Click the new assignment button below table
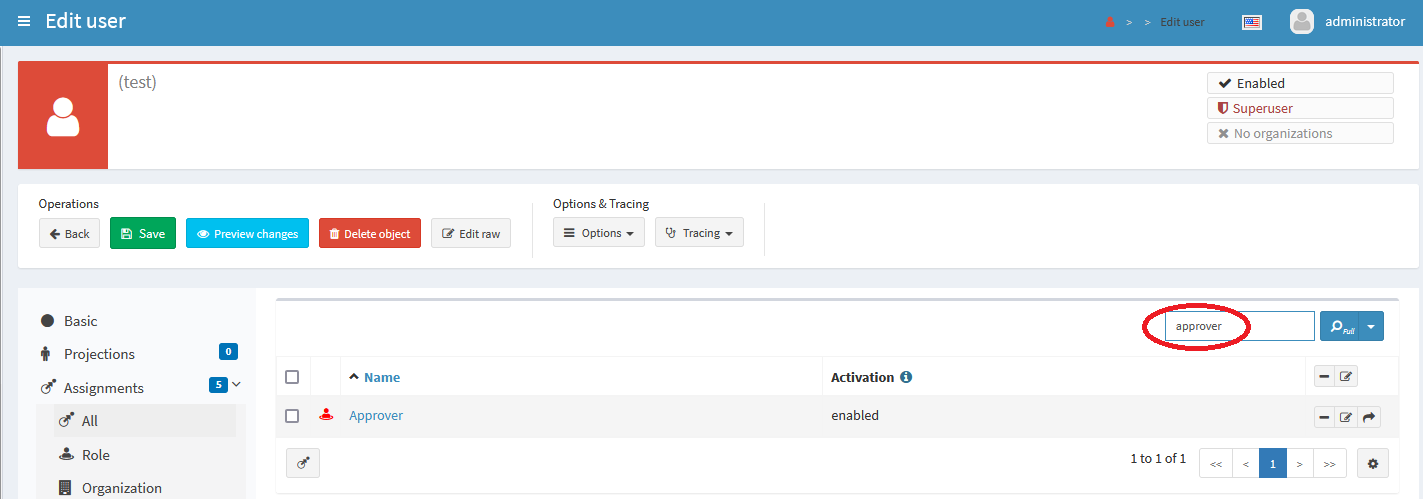Image resolution: width=1423 pixels, height=499 pixels. 303,463
